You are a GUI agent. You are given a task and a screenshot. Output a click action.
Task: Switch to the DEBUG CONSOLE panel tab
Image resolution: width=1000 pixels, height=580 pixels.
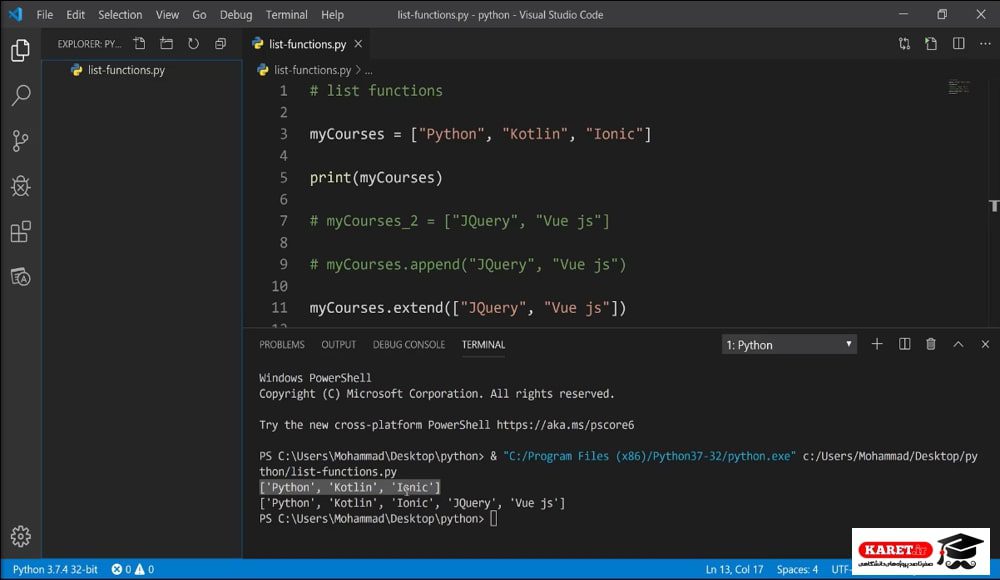tap(409, 345)
